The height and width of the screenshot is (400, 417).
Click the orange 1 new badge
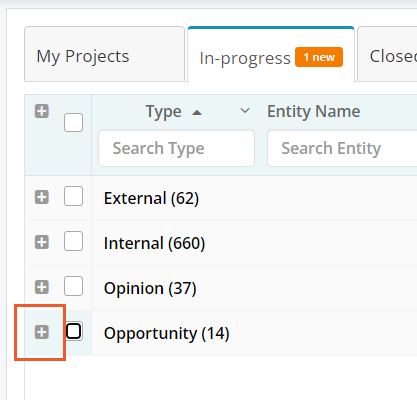[319, 57]
